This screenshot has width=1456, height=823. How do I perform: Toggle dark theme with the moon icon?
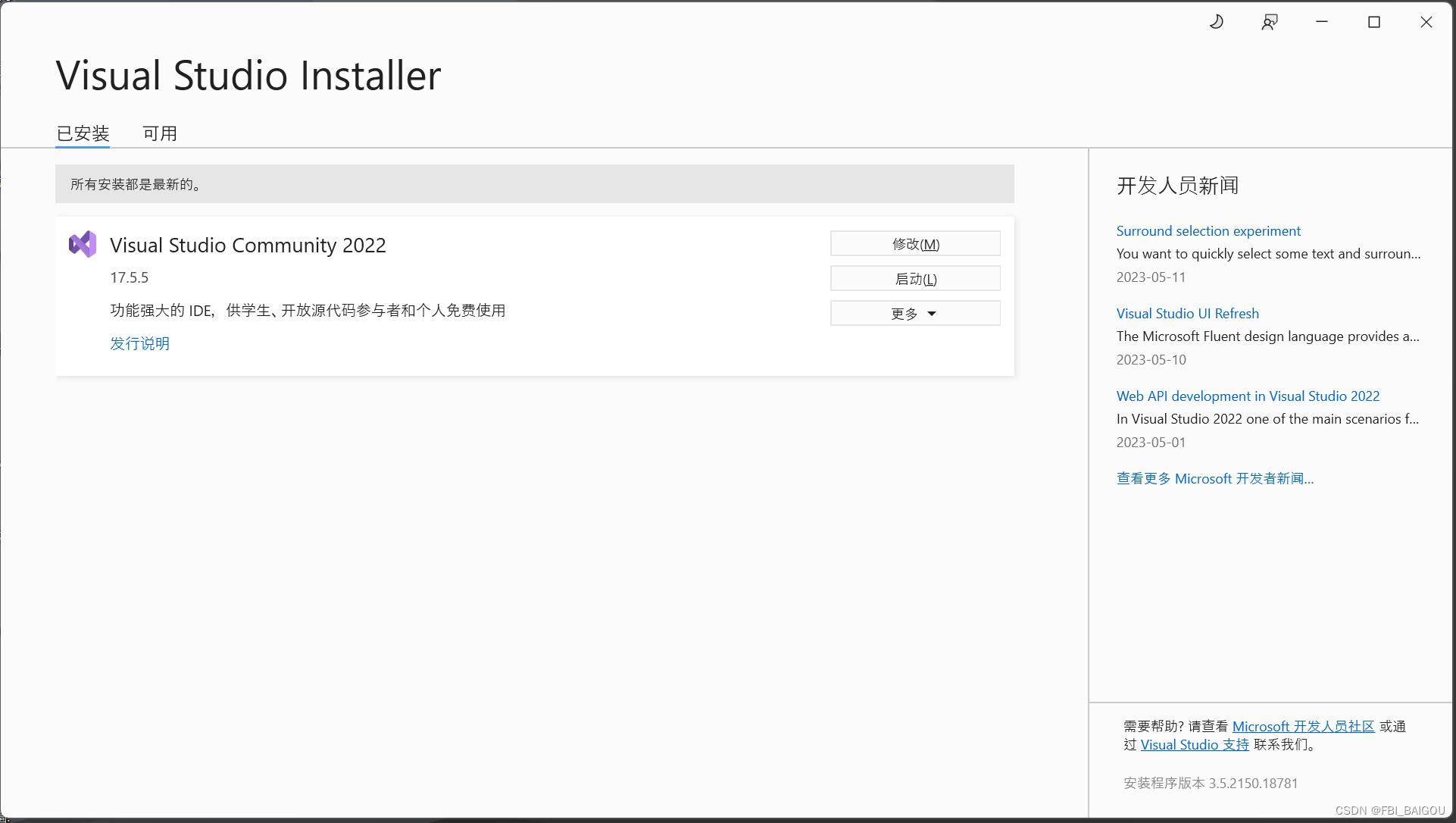[x=1217, y=21]
